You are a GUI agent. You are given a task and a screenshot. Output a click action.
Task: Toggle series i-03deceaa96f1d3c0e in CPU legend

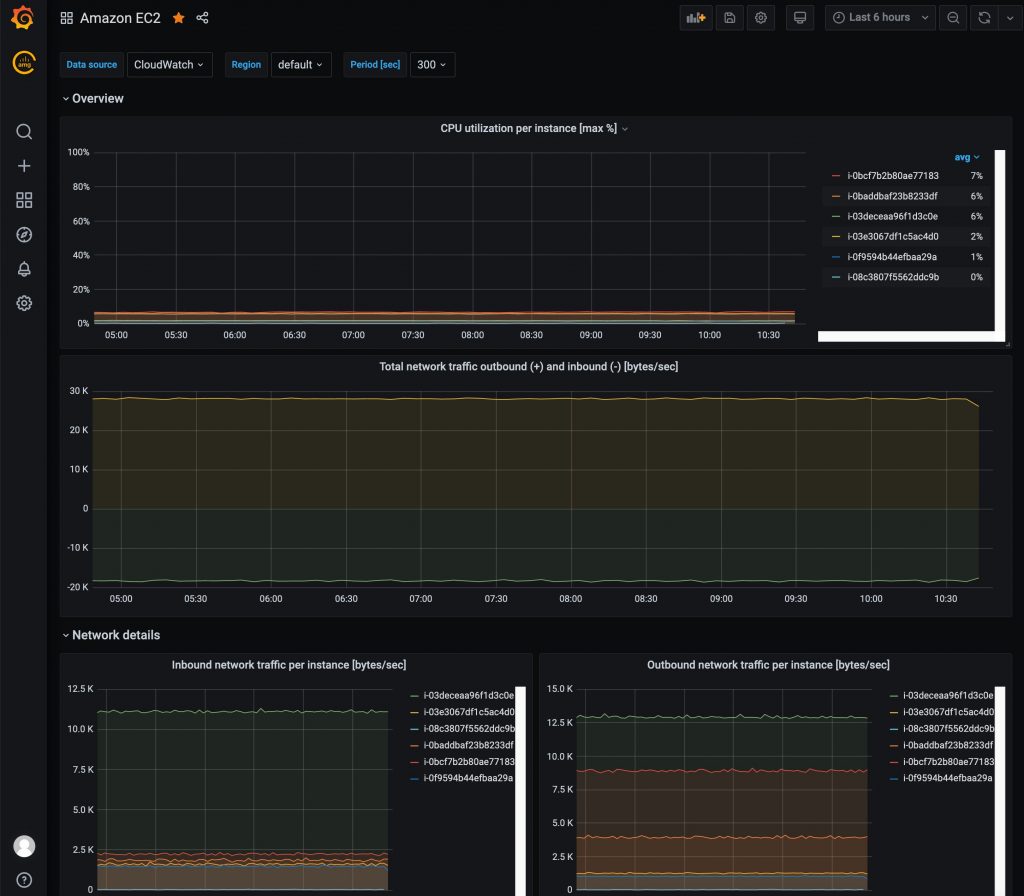[x=892, y=216]
